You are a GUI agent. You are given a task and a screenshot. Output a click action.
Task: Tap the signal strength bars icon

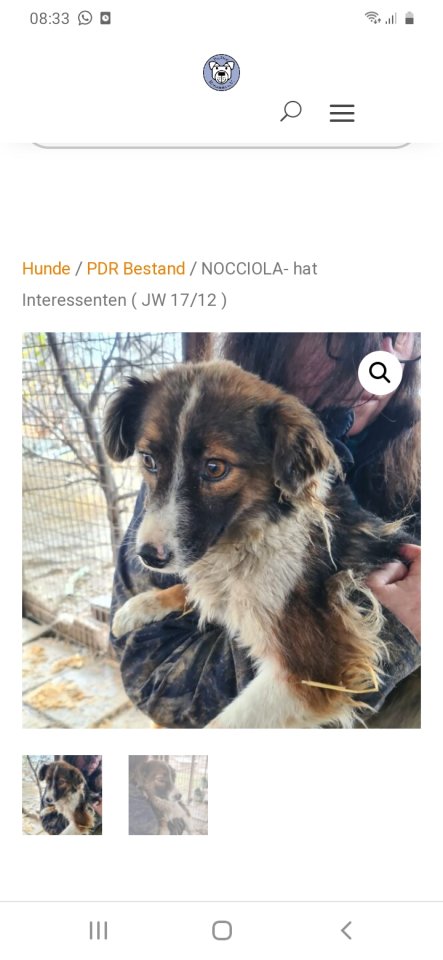click(x=390, y=18)
